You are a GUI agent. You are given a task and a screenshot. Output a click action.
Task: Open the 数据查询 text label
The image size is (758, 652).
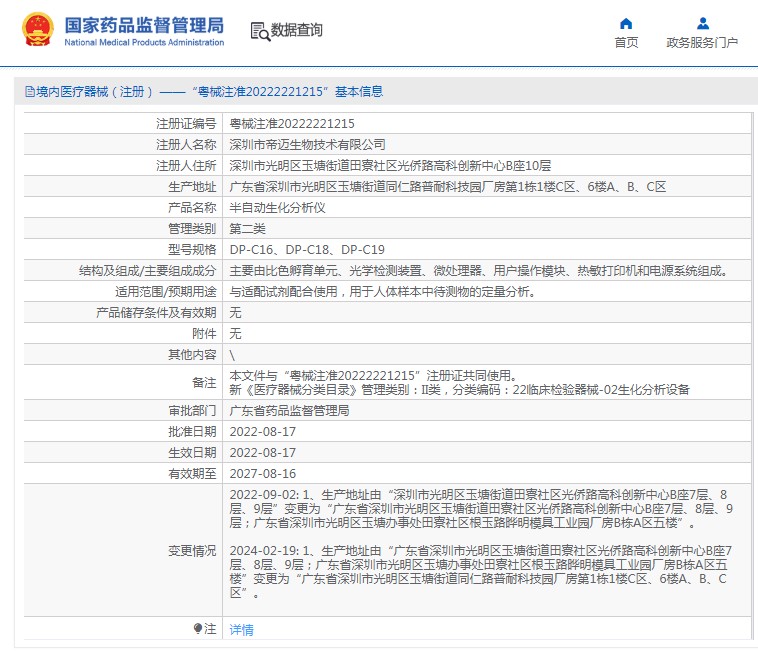pos(297,30)
